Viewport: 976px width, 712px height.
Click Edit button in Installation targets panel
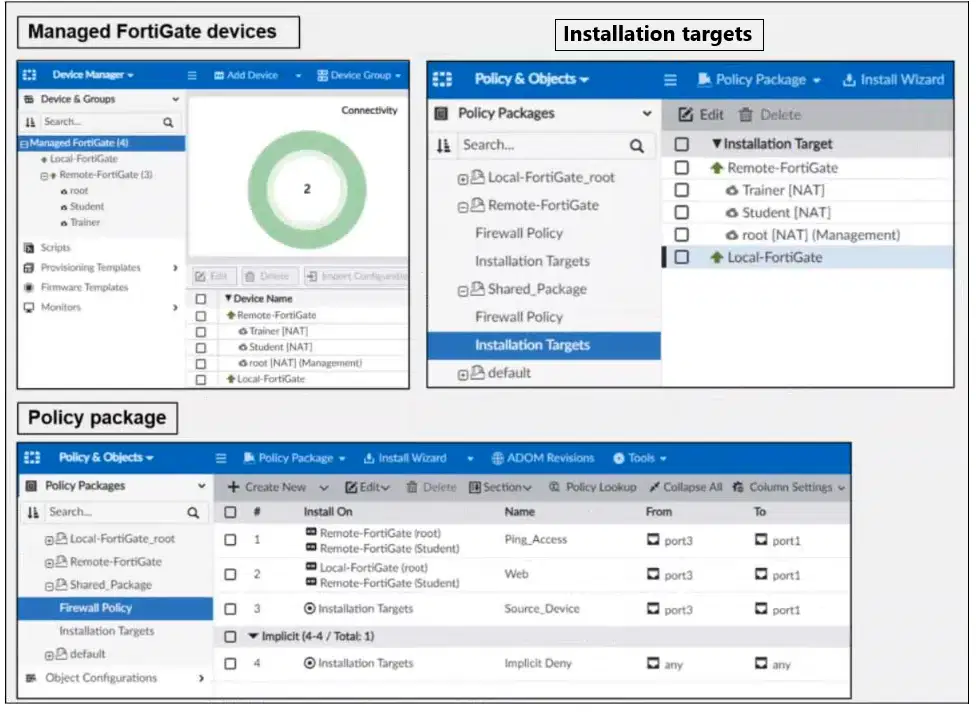pos(701,115)
